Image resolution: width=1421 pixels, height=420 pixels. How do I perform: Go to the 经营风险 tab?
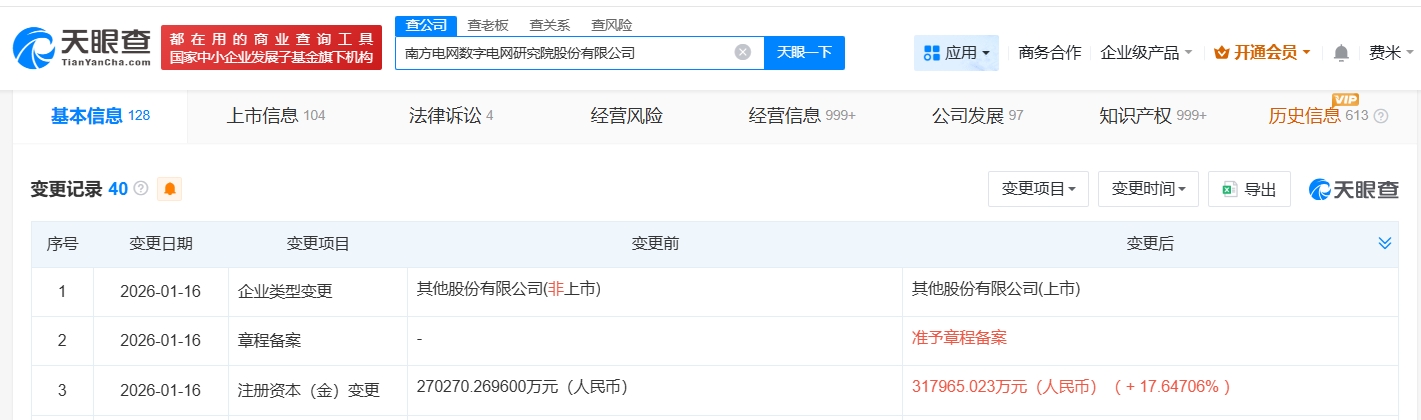[627, 116]
